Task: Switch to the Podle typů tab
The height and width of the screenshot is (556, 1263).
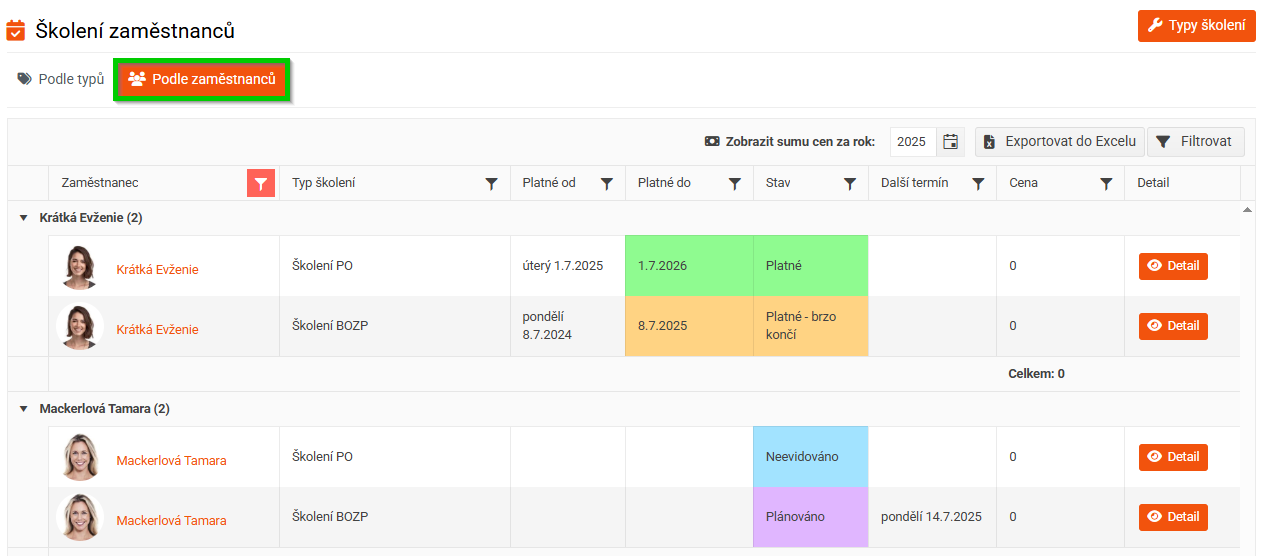Action: click(x=61, y=79)
